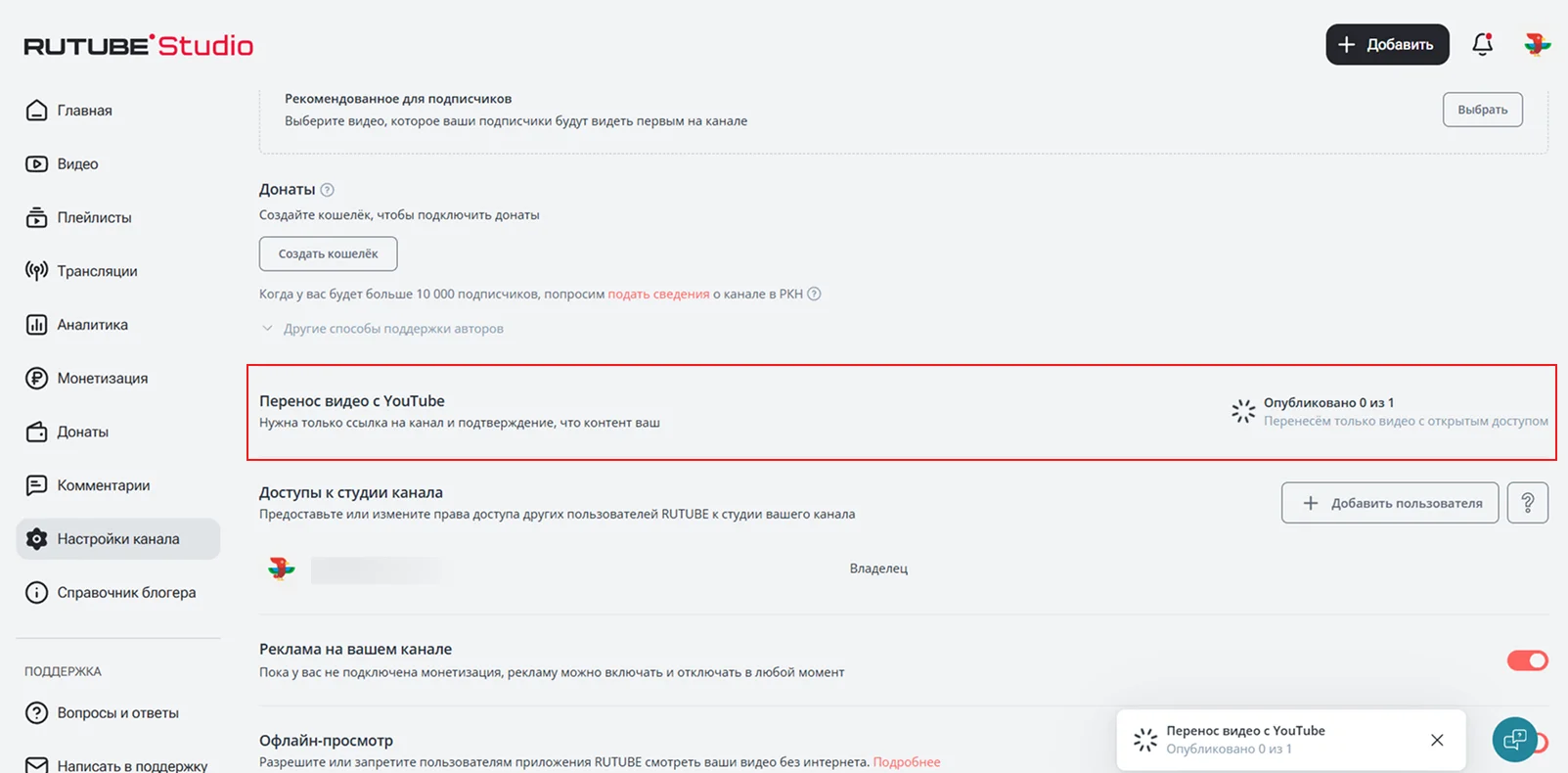This screenshot has width=1568, height=773.
Task: Follow the подать сведения link
Action: [658, 294]
